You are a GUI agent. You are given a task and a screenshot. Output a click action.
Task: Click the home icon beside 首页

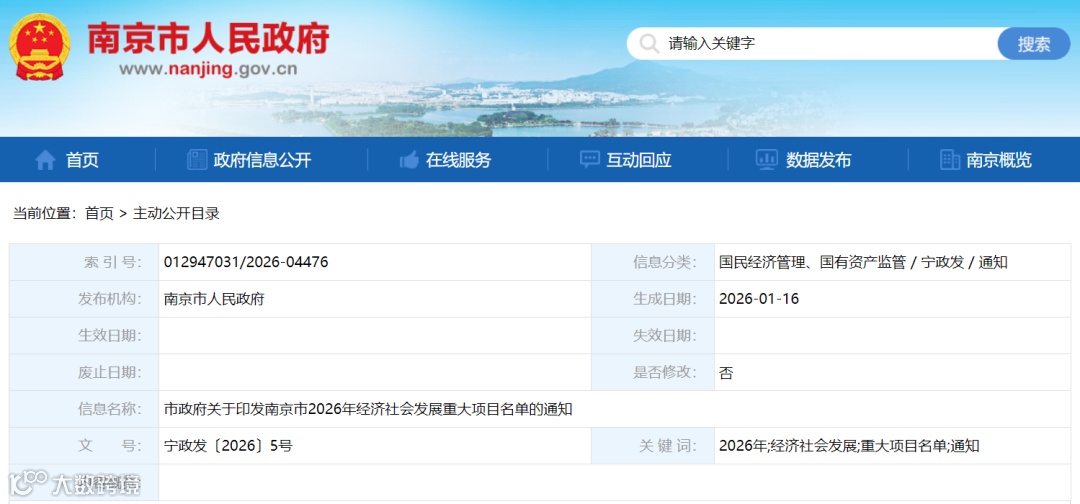[x=45, y=160]
